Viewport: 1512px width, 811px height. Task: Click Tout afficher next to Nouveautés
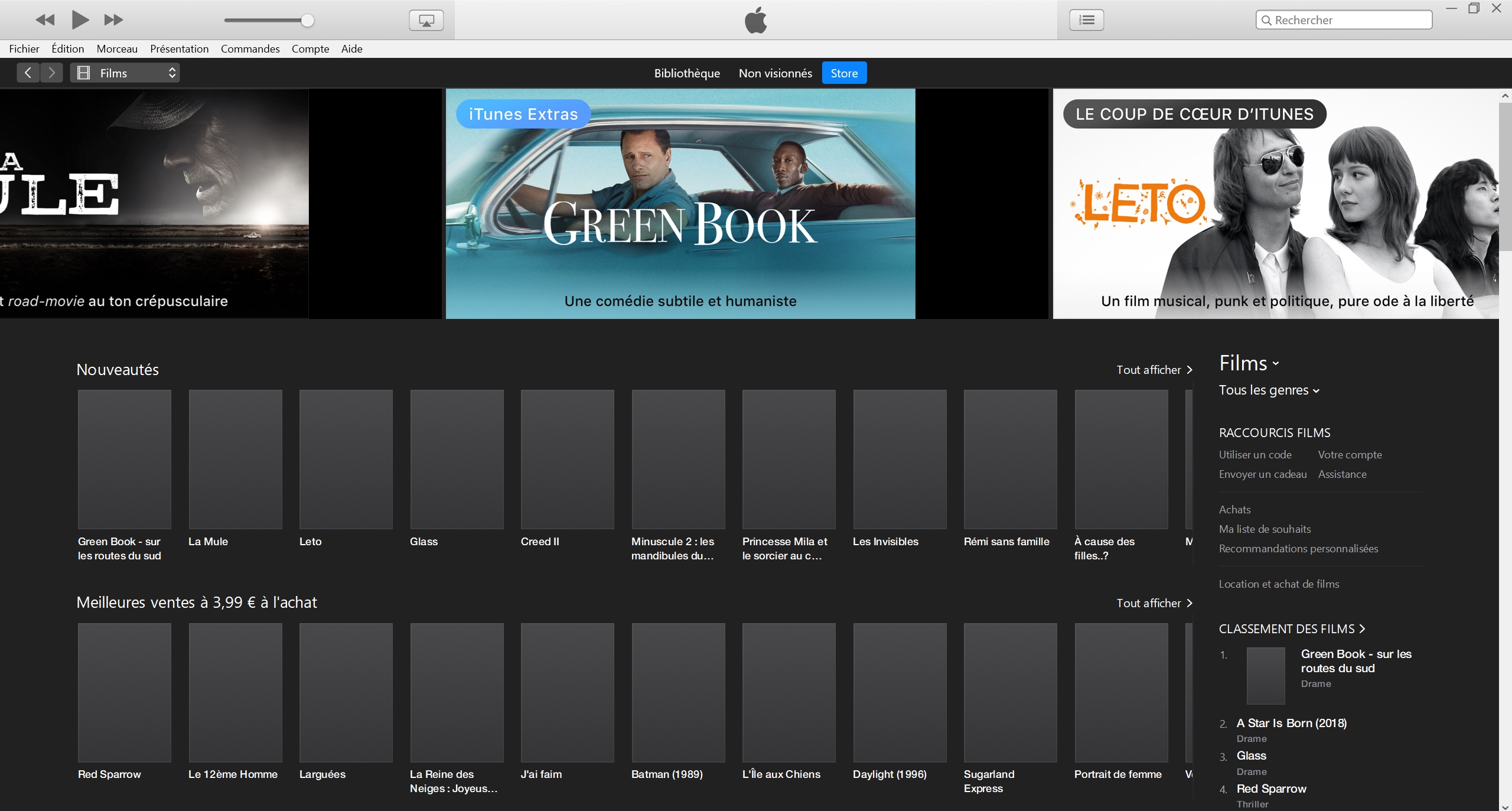1154,370
